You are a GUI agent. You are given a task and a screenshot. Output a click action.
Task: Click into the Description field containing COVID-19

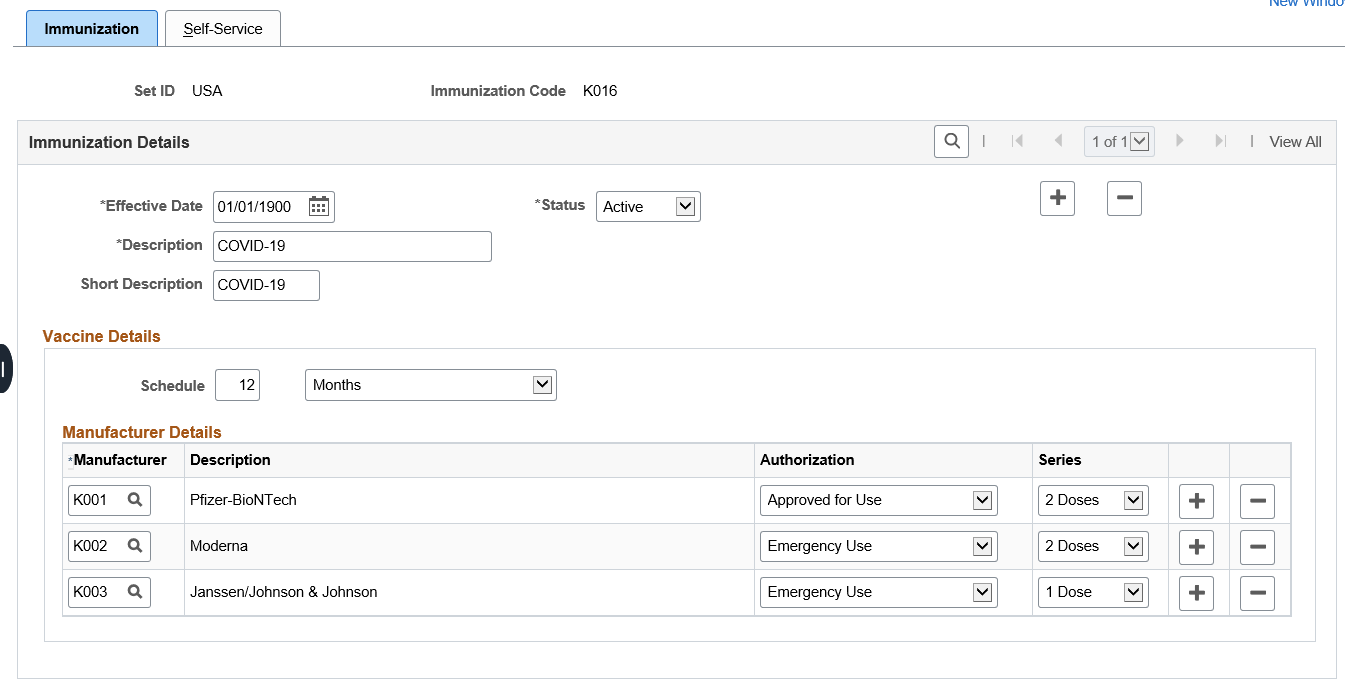[352, 246]
